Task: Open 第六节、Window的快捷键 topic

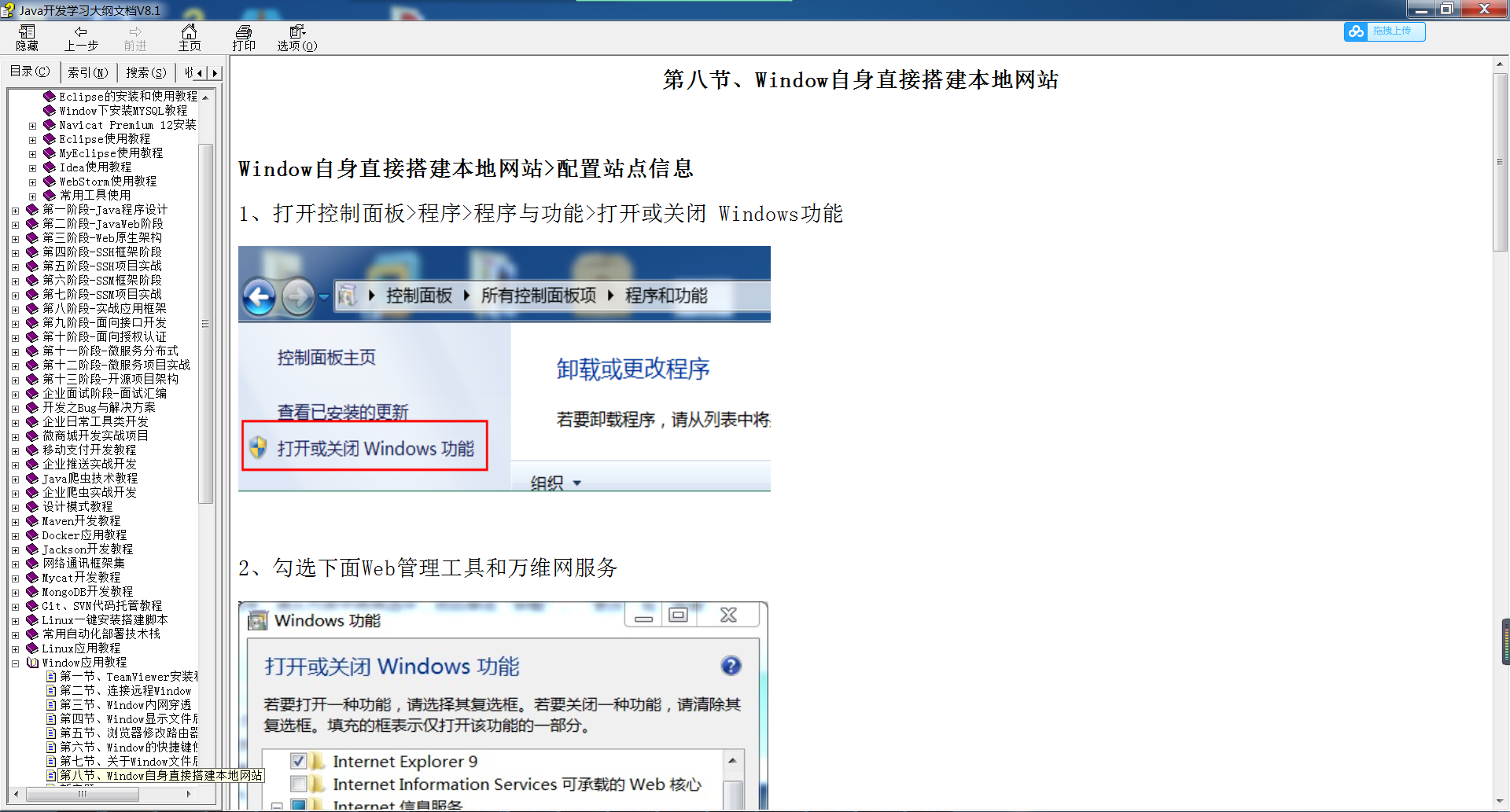Action: coord(129,747)
